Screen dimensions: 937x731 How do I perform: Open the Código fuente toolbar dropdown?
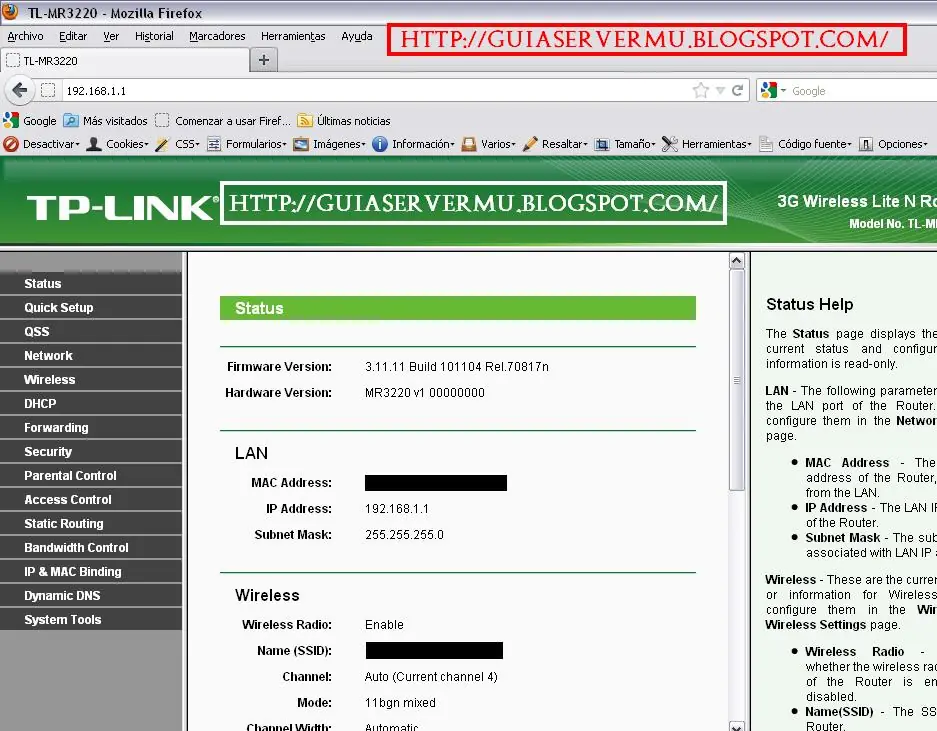(805, 144)
